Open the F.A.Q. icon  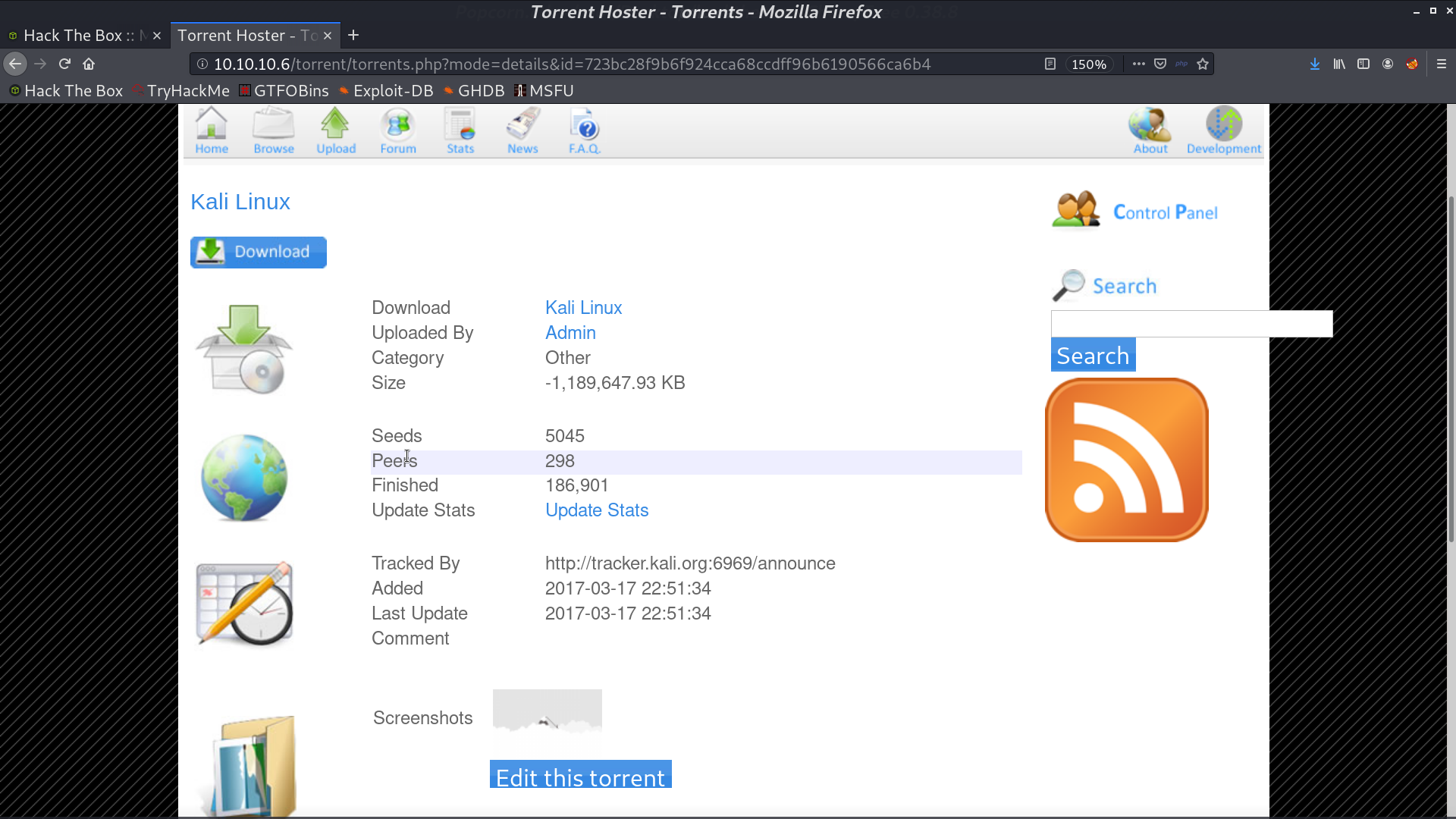click(x=585, y=130)
